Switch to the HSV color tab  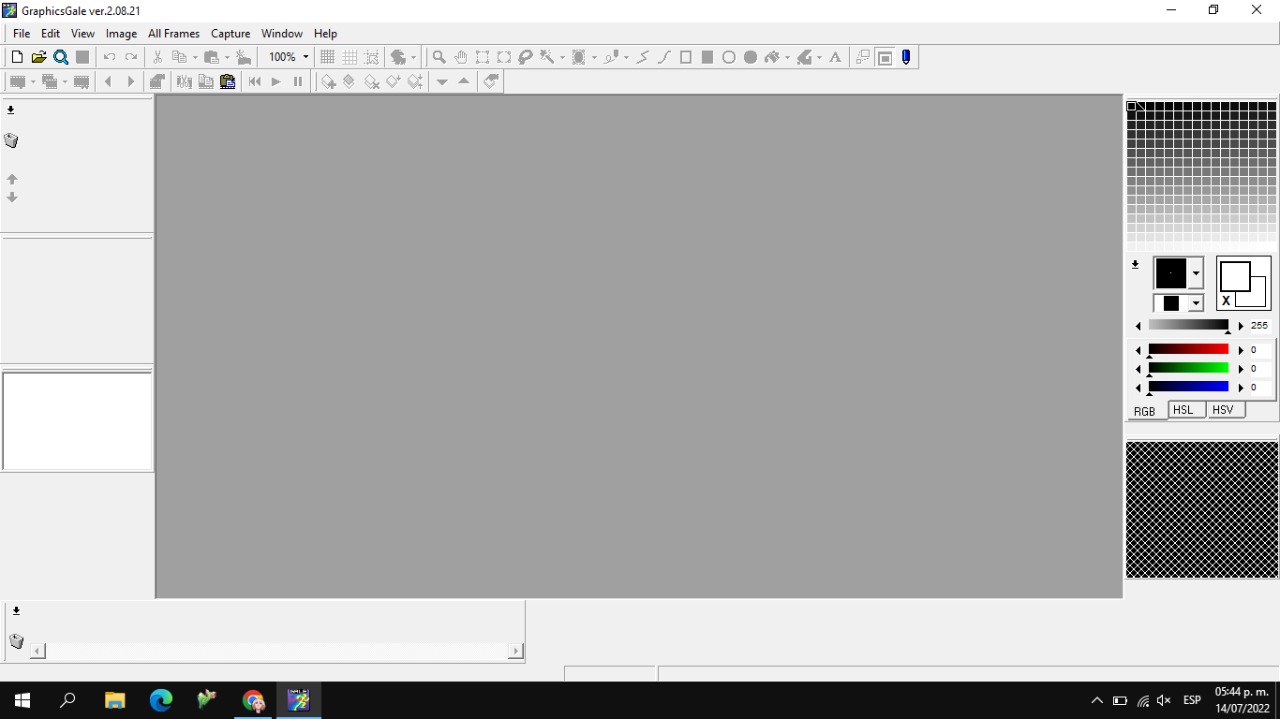(1222, 410)
